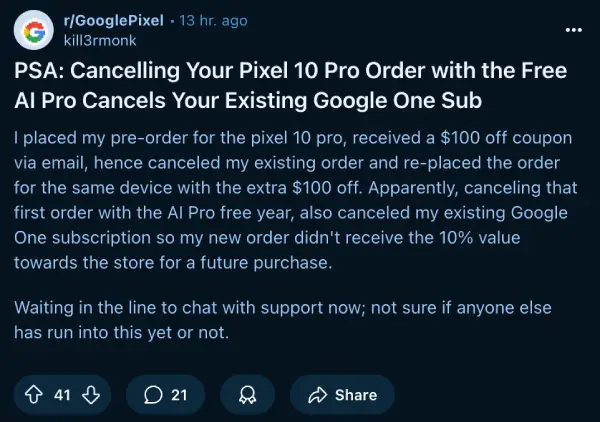
Task: Upvote the Pixel 10 Pro post
Action: [34, 394]
